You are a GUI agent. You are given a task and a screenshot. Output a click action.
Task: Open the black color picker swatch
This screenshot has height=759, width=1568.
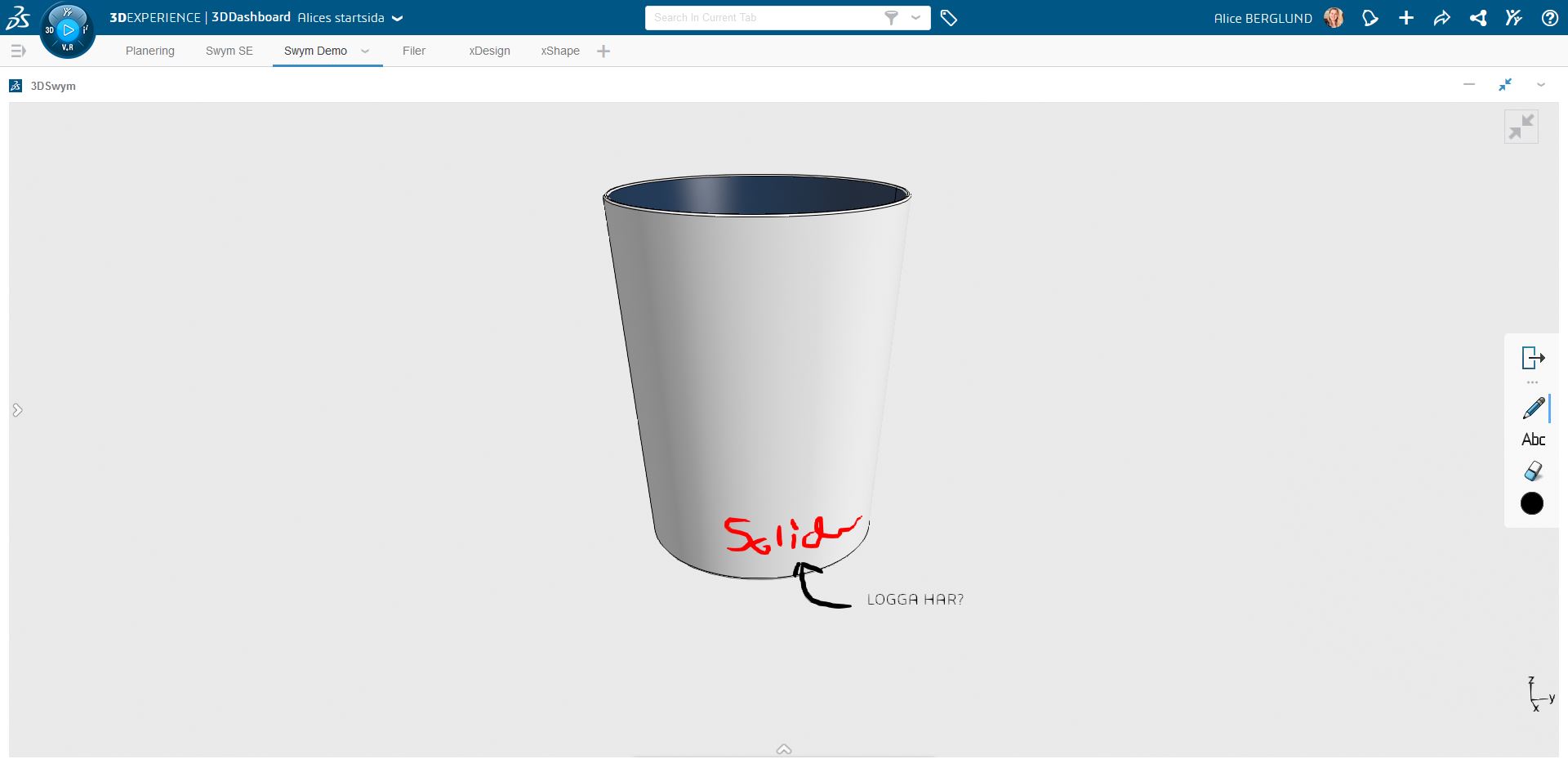tap(1532, 504)
